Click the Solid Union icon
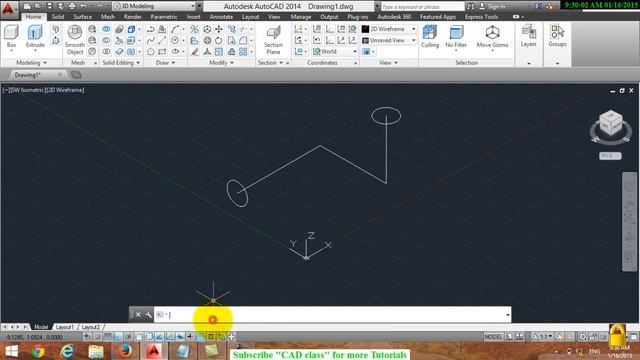 [x=106, y=29]
